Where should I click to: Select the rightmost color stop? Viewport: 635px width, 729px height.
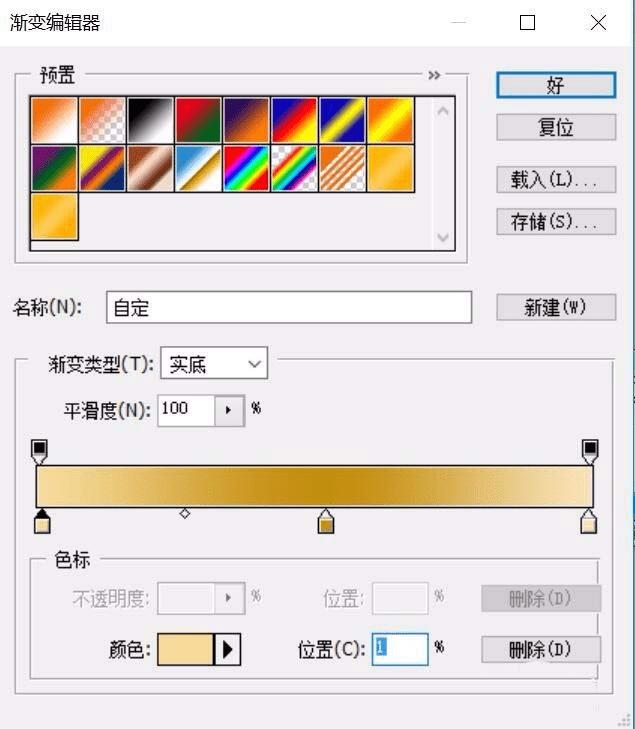coord(589,521)
